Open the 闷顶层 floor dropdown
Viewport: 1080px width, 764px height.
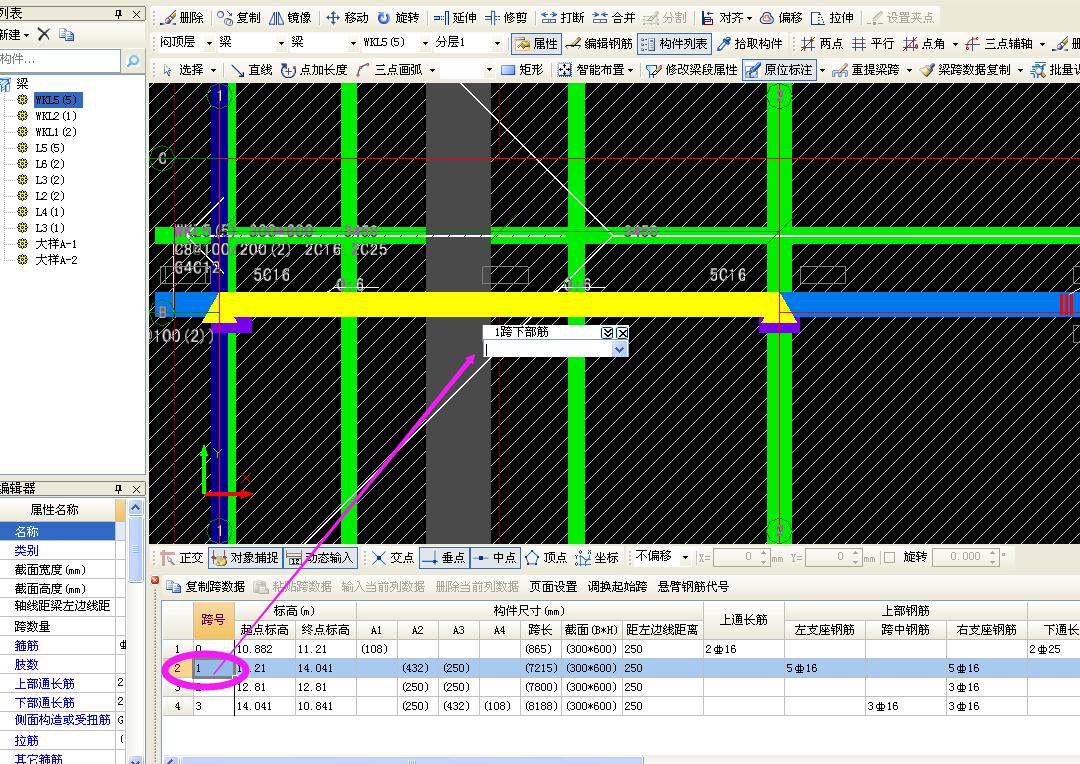coord(209,43)
